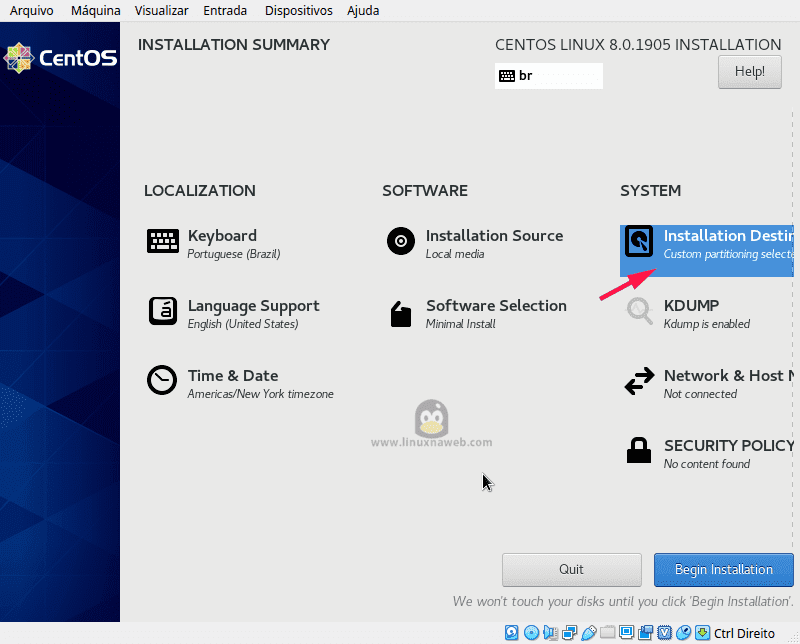This screenshot has width=800, height=644.
Task: Click Begin Installation button
Action: (723, 569)
